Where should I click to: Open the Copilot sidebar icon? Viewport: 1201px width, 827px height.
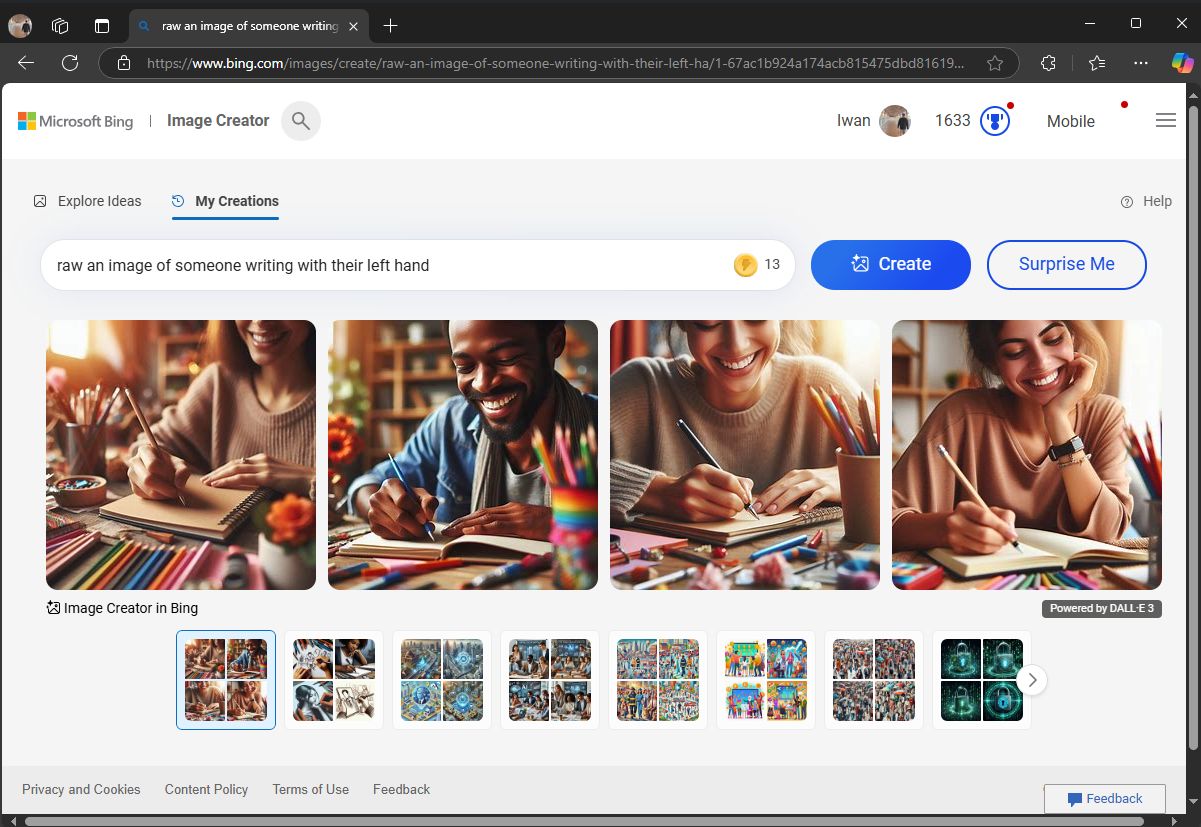tap(1182, 62)
